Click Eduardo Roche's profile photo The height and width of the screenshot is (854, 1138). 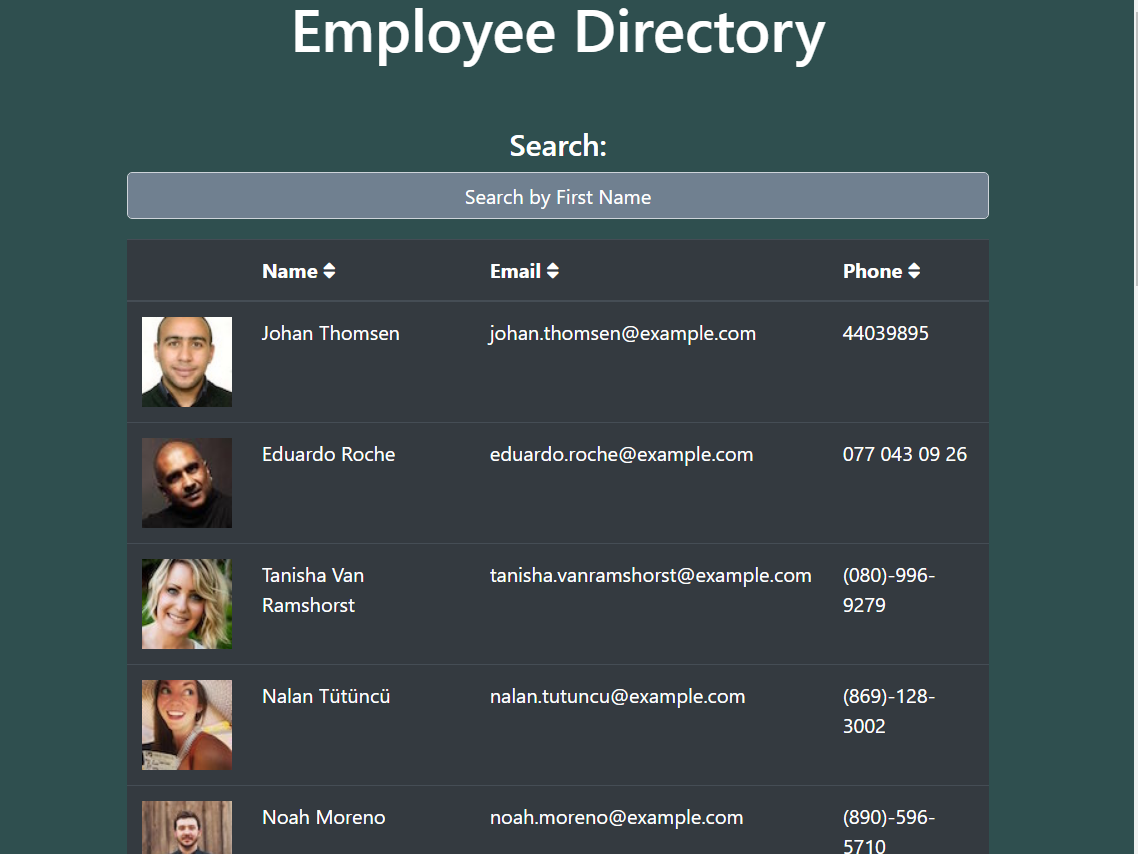click(x=187, y=483)
